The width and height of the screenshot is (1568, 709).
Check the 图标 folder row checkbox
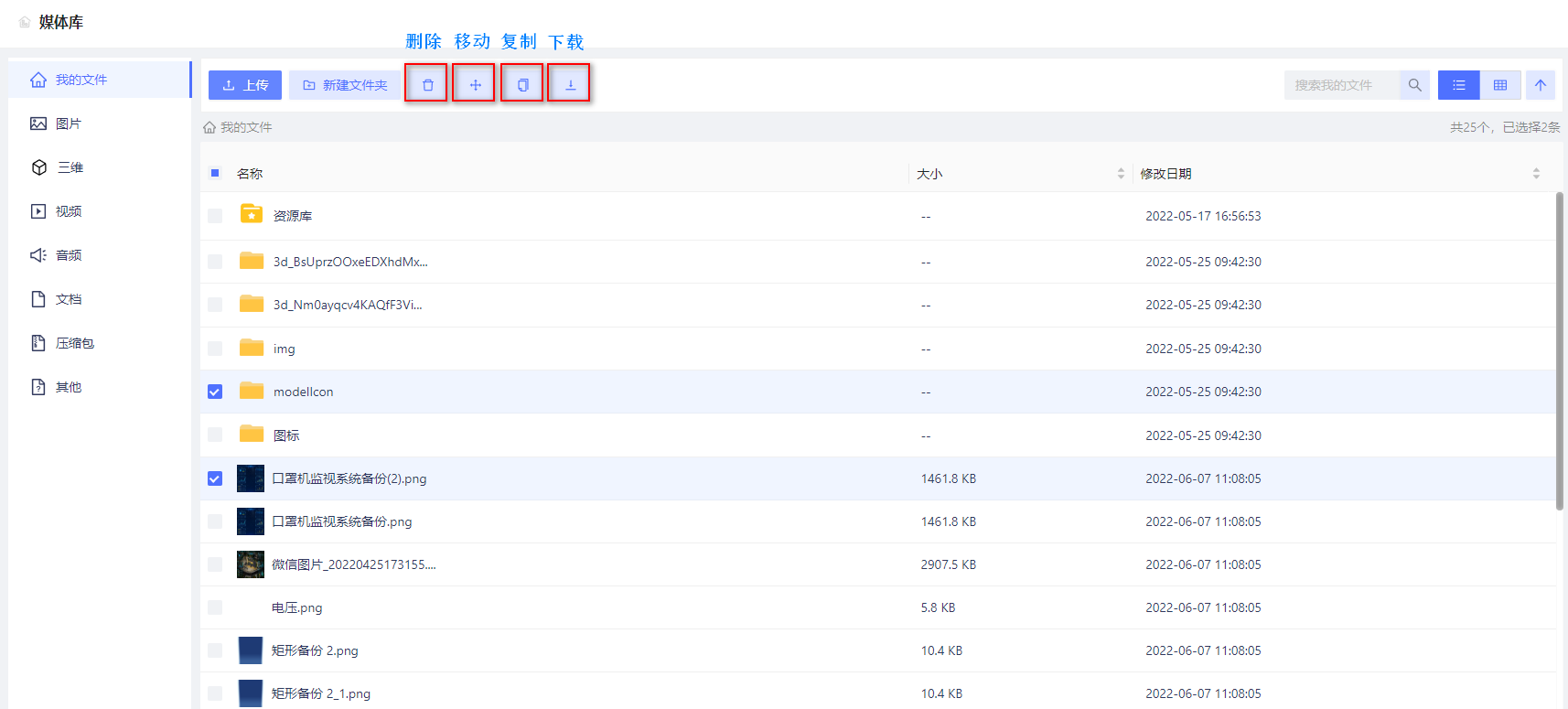point(215,435)
